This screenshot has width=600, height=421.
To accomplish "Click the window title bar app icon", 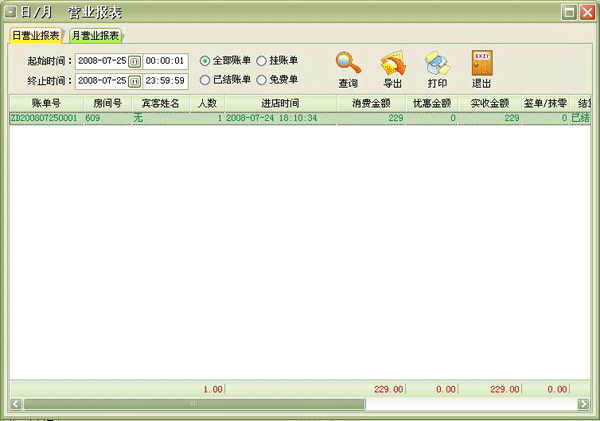I will coord(11,11).
